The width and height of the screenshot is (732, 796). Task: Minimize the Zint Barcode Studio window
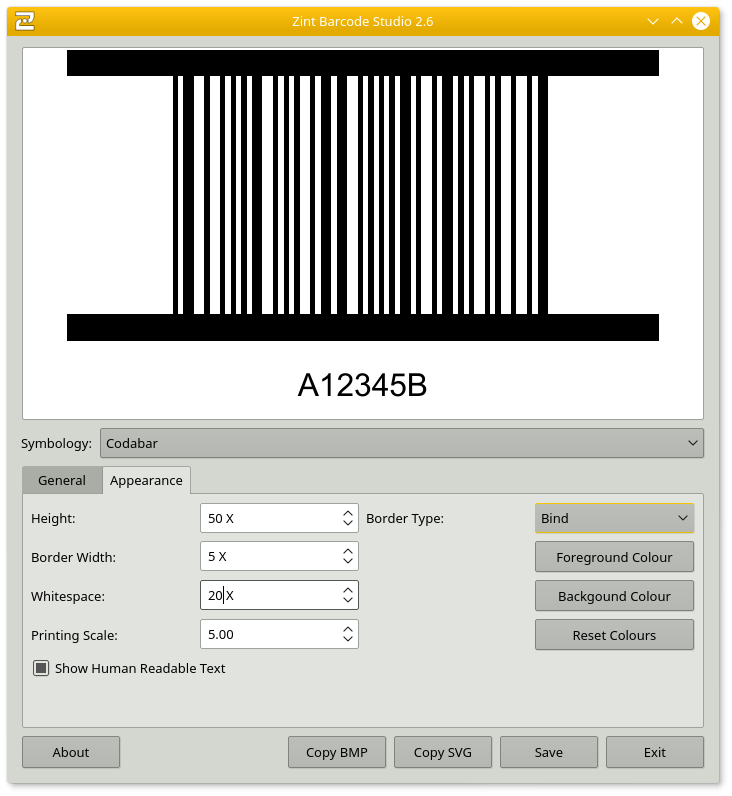click(x=653, y=21)
